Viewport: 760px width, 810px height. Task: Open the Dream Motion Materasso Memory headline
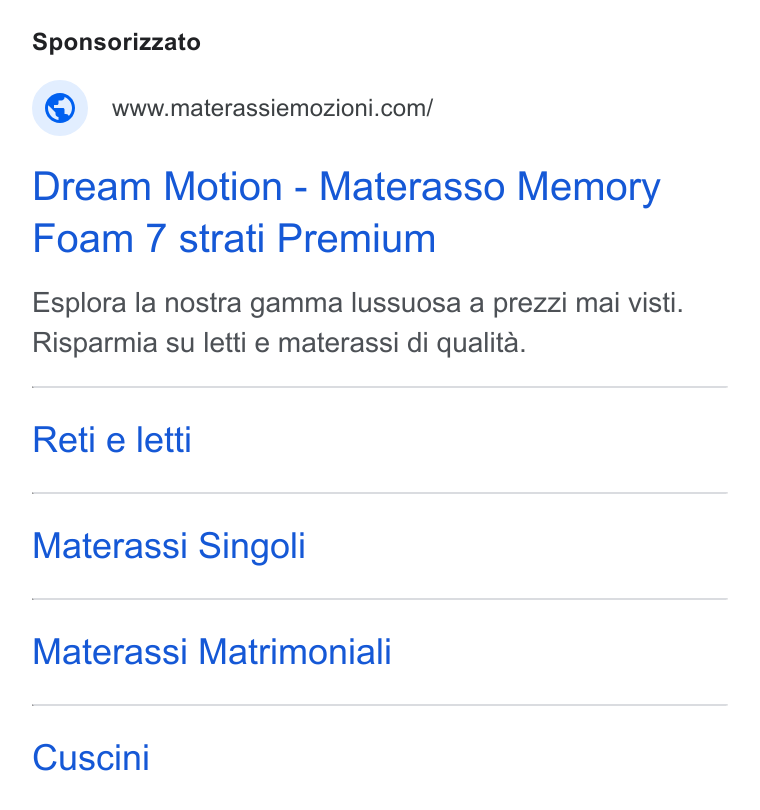click(x=346, y=212)
